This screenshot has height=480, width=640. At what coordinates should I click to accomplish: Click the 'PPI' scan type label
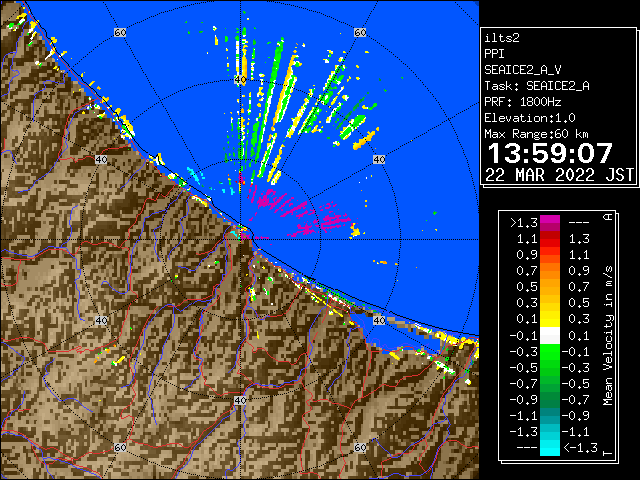[x=494, y=54]
